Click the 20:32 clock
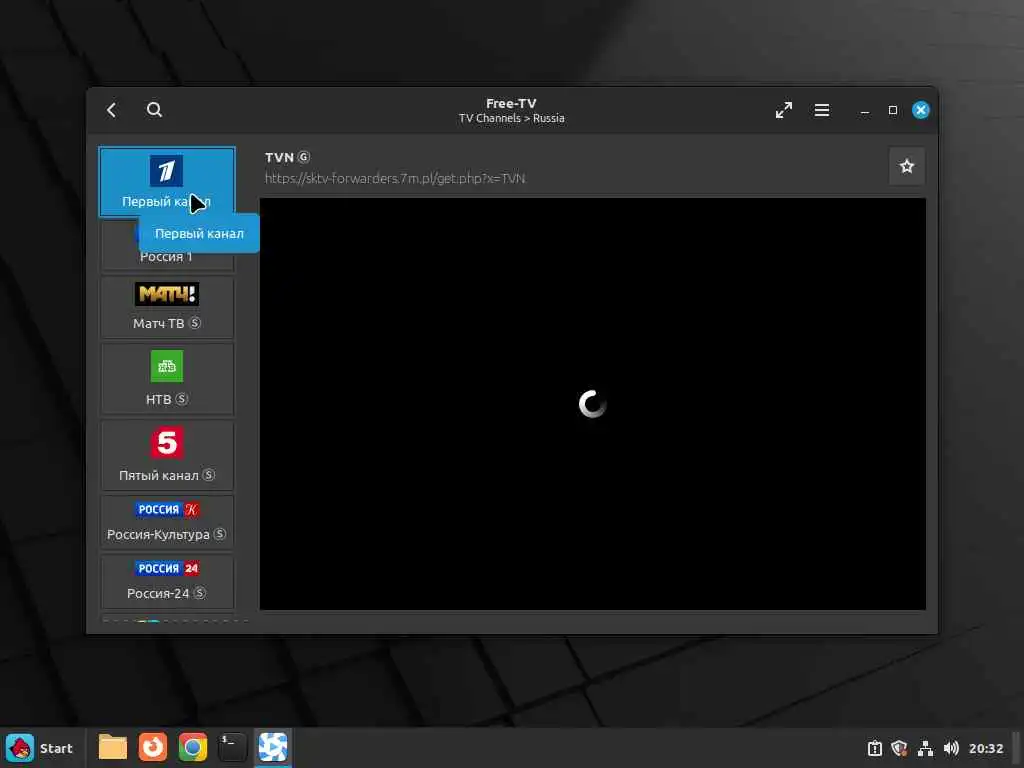This screenshot has width=1024, height=768. 985,748
